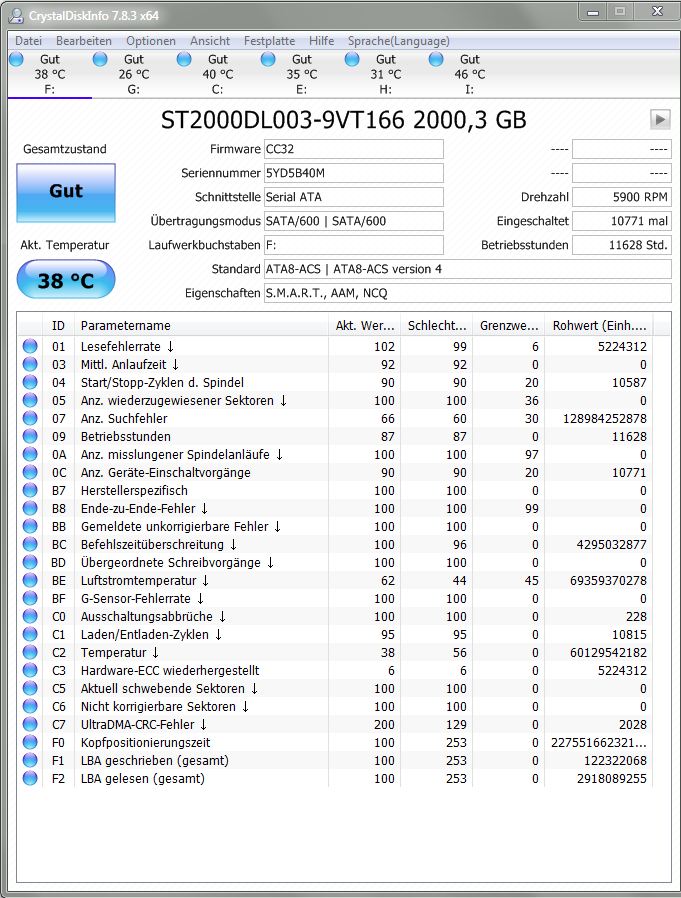Click status icon of Ende-zu-Ende-Fehler row
681x898 pixels.
(x=30, y=508)
